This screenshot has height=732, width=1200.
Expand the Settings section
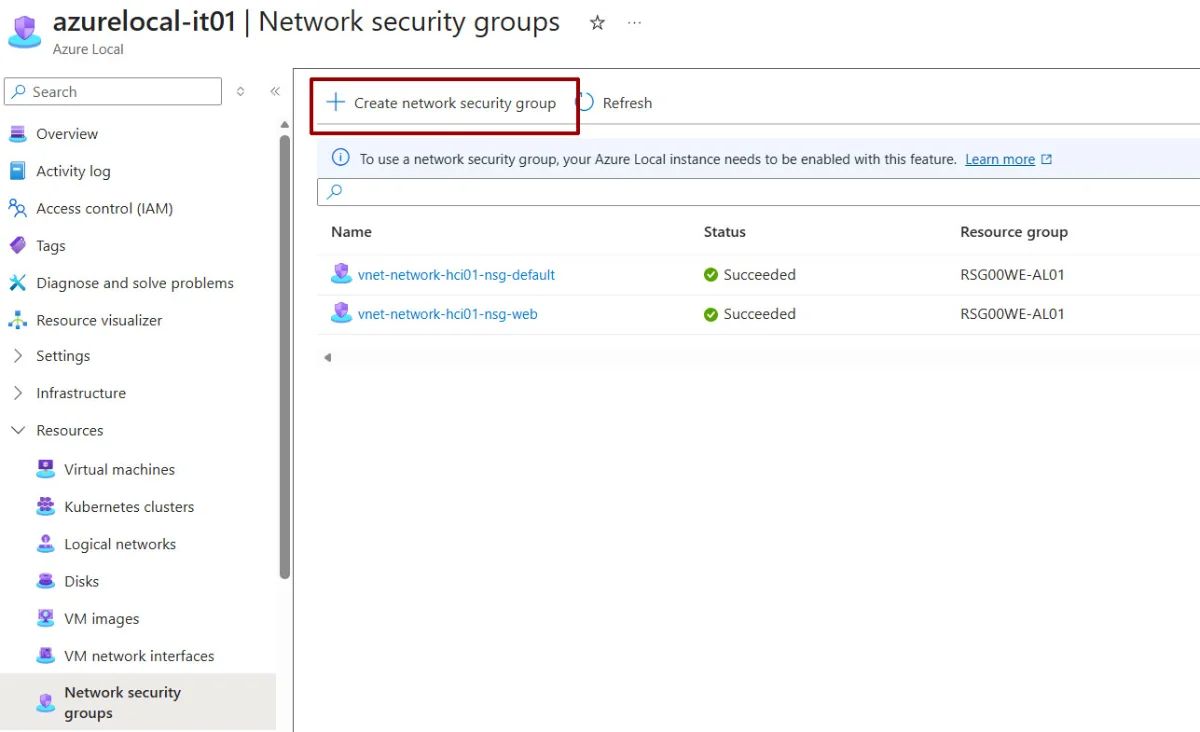17,356
